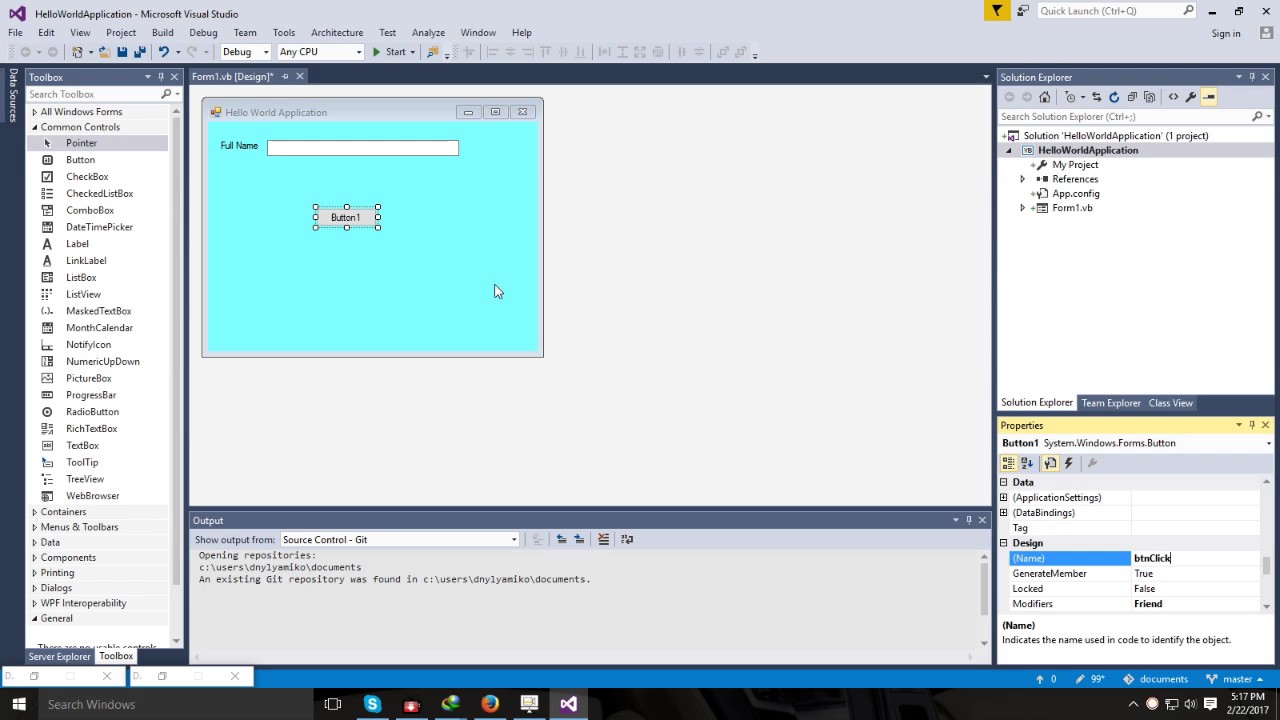Click the Go to Next Message icon in Output
Image resolution: width=1280 pixels, height=720 pixels.
pos(579,539)
